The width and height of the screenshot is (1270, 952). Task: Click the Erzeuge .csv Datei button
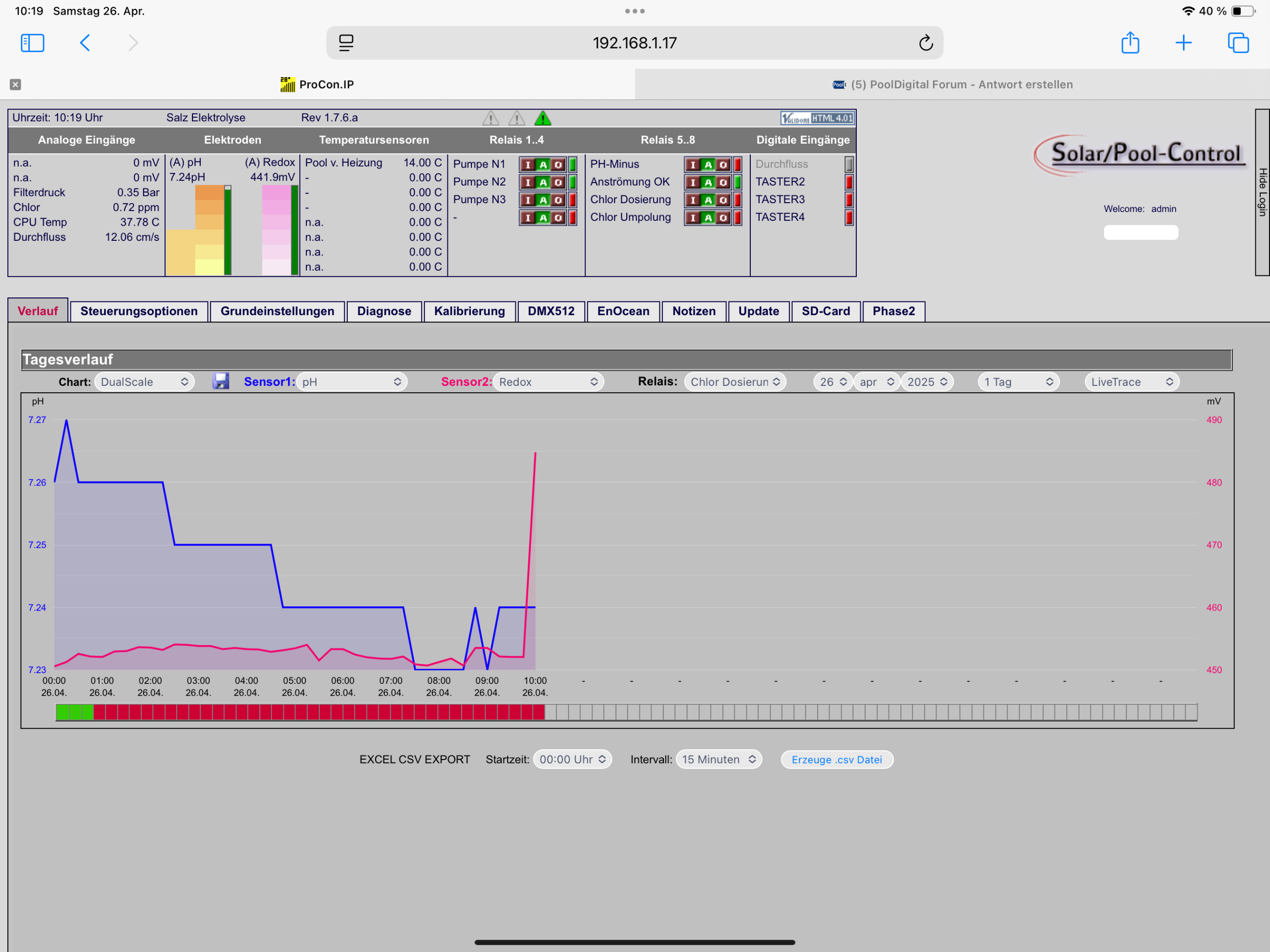[x=837, y=760]
